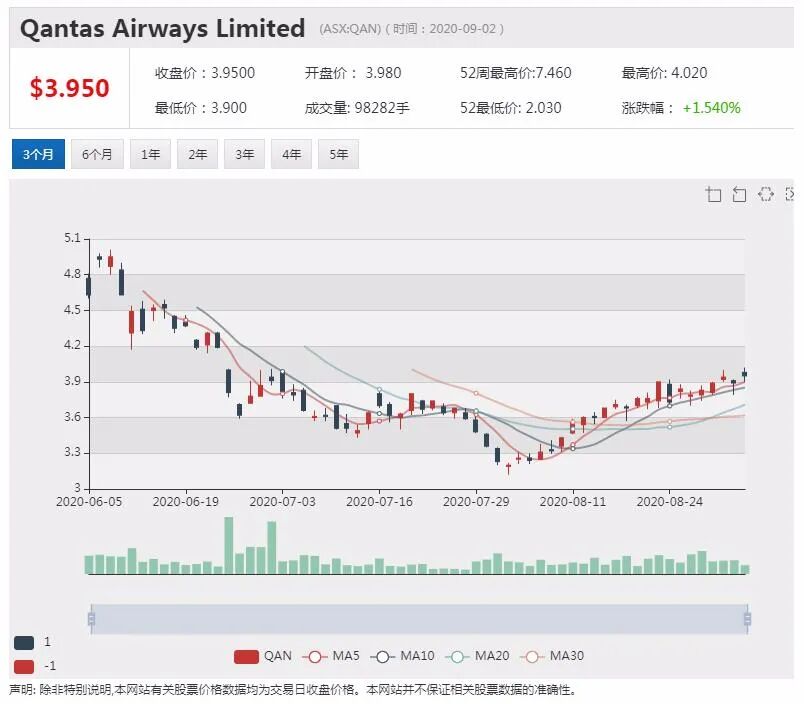The width and height of the screenshot is (804, 704).
Task: Click the 2020-06-05 x-axis date label
Action: [x=89, y=501]
